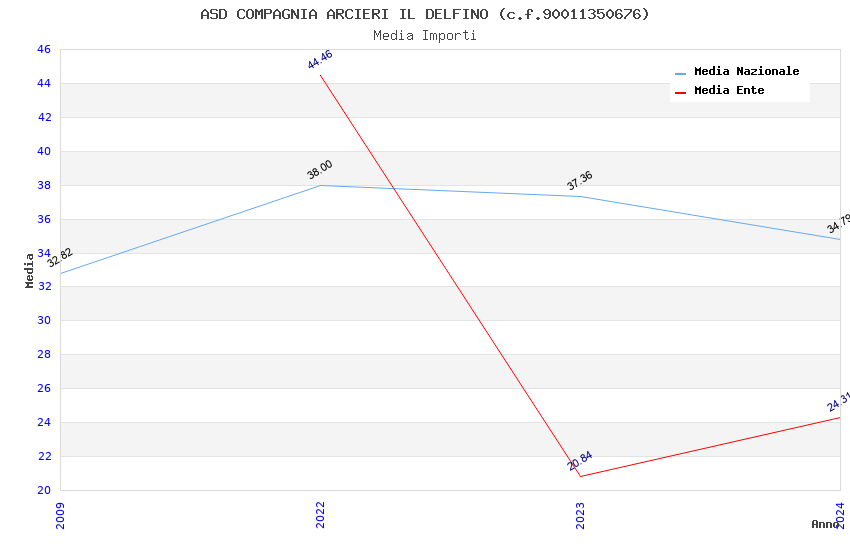Click the 32.82 data point label
The image size is (850, 550).
60,258
